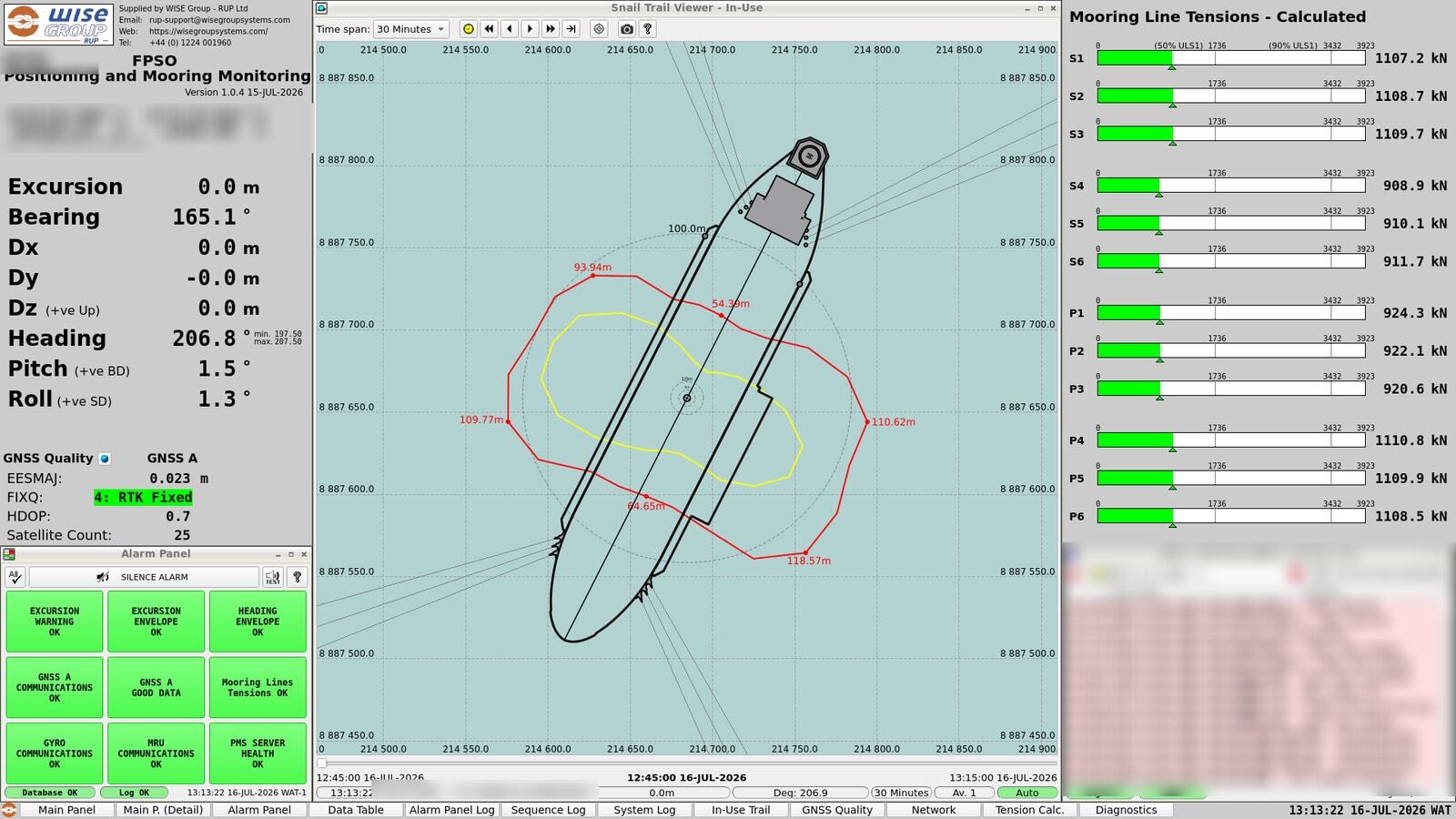Switch to Main P. (Detail) tab

coord(163,810)
